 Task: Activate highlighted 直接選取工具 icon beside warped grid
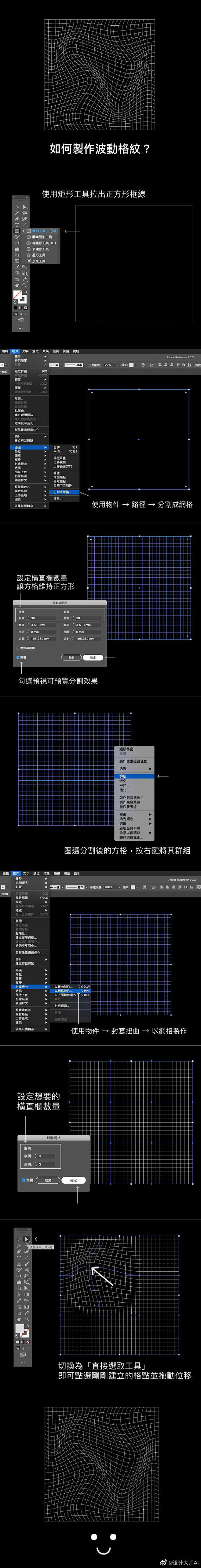(x=27, y=1239)
